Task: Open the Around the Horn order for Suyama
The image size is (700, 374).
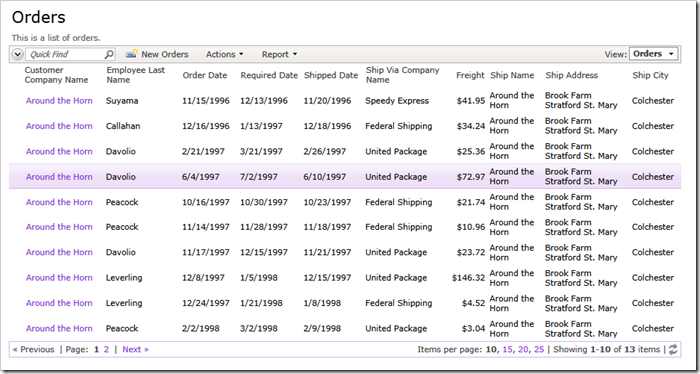Action: (59, 101)
